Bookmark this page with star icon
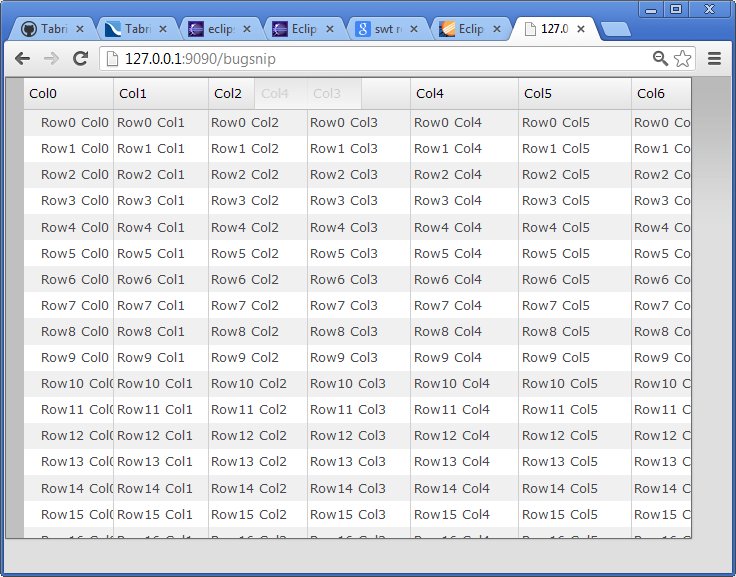This screenshot has width=736, height=577. pyautogui.click(x=683, y=59)
